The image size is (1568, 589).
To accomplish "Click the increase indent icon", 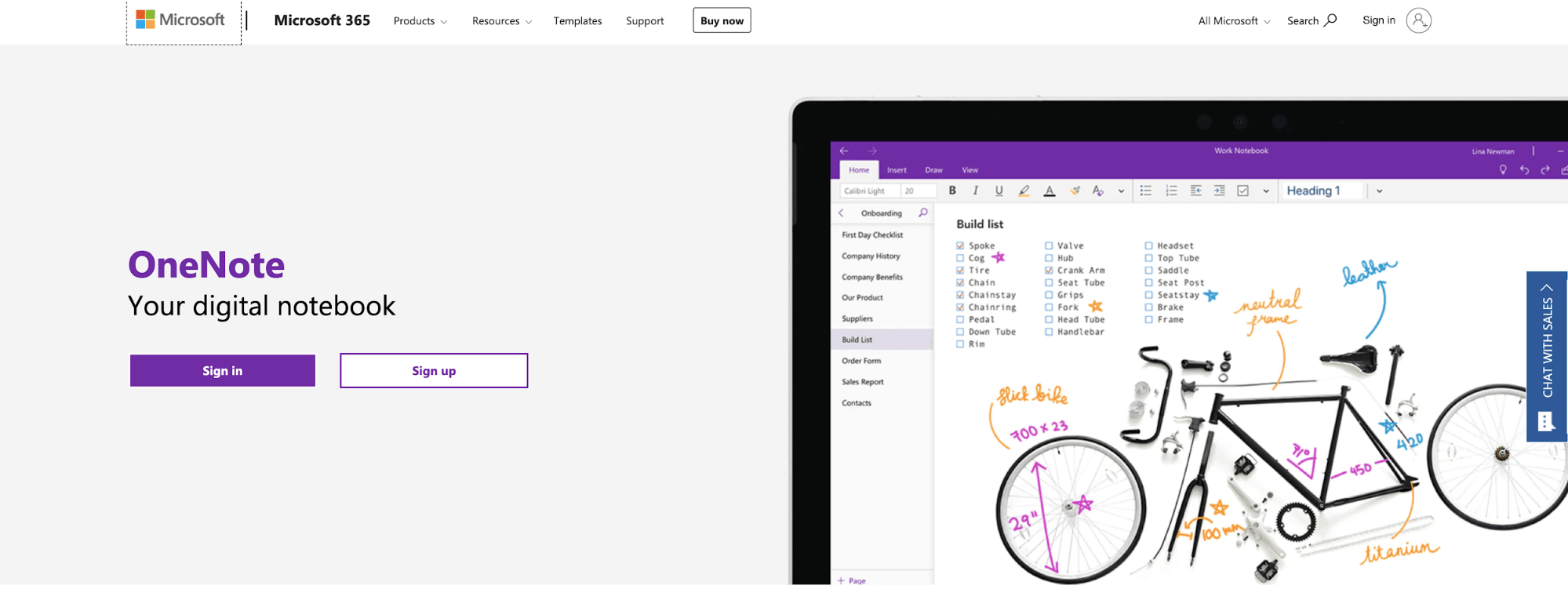I will coord(1219,191).
